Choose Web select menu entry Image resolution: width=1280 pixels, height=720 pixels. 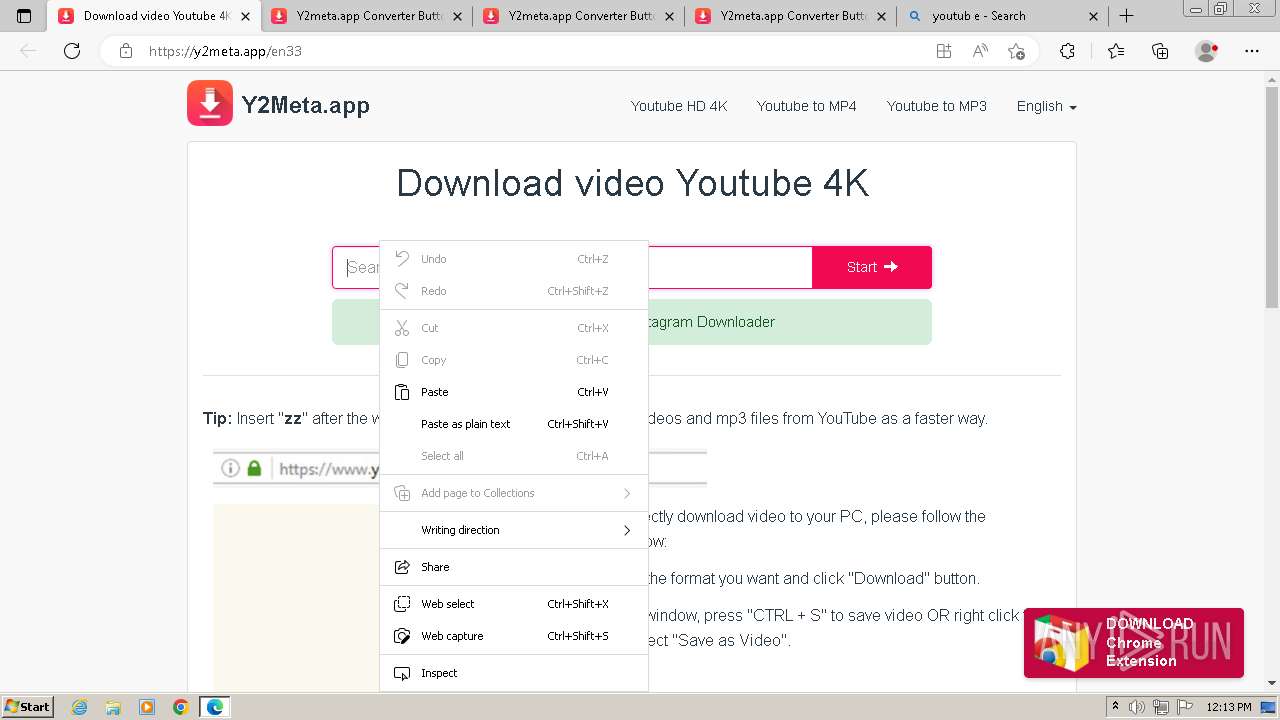coord(514,604)
